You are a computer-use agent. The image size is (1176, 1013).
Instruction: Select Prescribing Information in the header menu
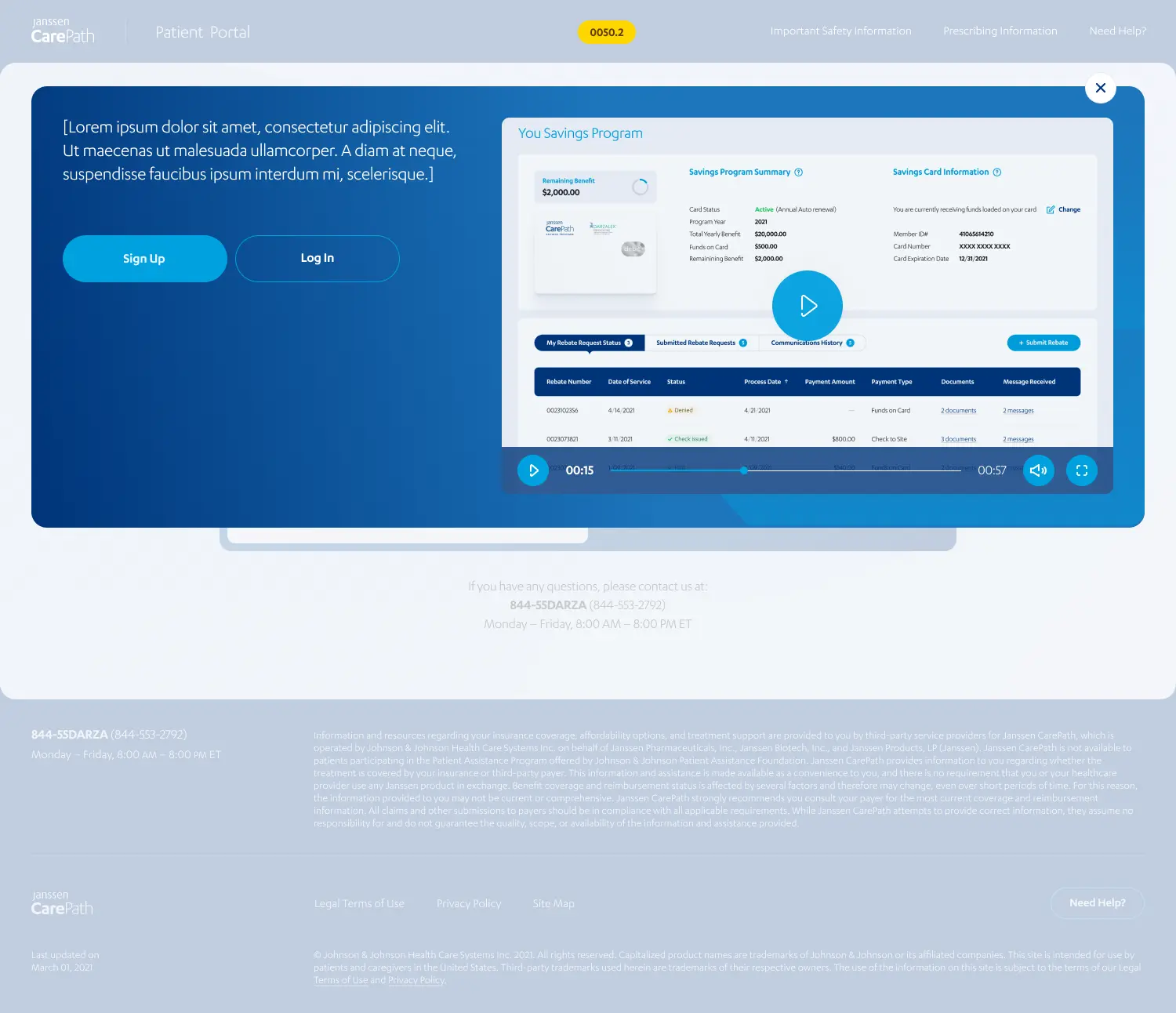(1000, 31)
